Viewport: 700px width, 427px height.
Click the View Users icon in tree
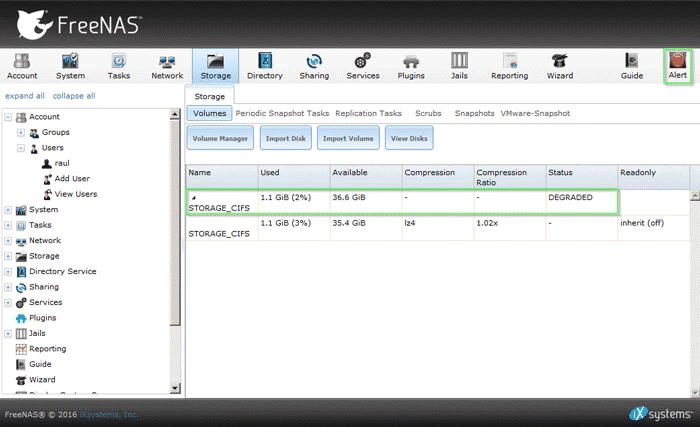tap(47, 194)
